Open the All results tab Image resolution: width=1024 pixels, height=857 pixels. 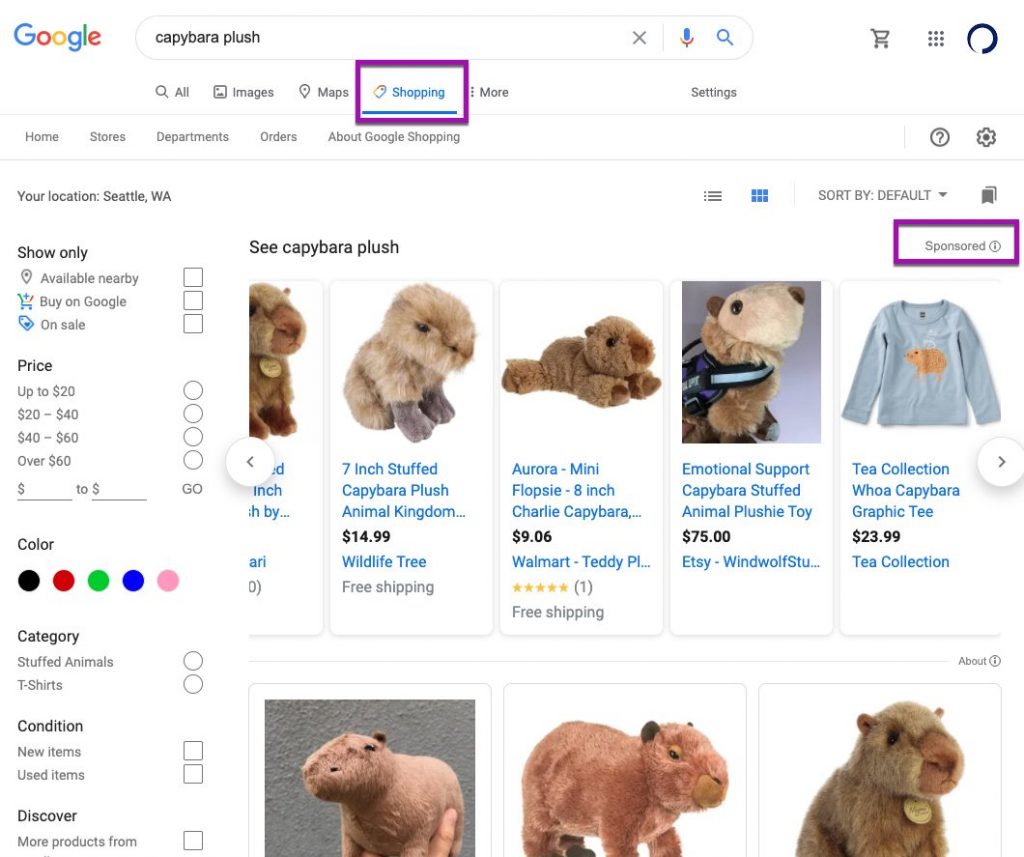tap(172, 92)
